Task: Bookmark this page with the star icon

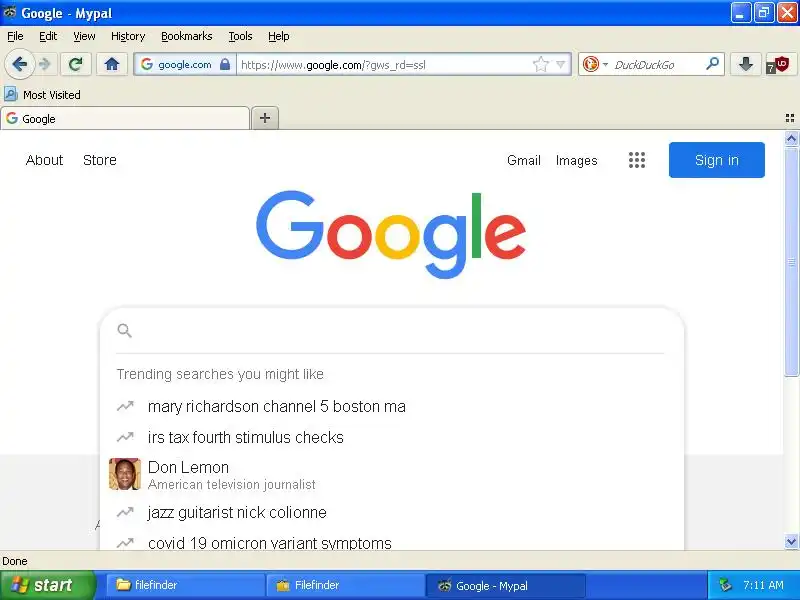Action: (541, 64)
